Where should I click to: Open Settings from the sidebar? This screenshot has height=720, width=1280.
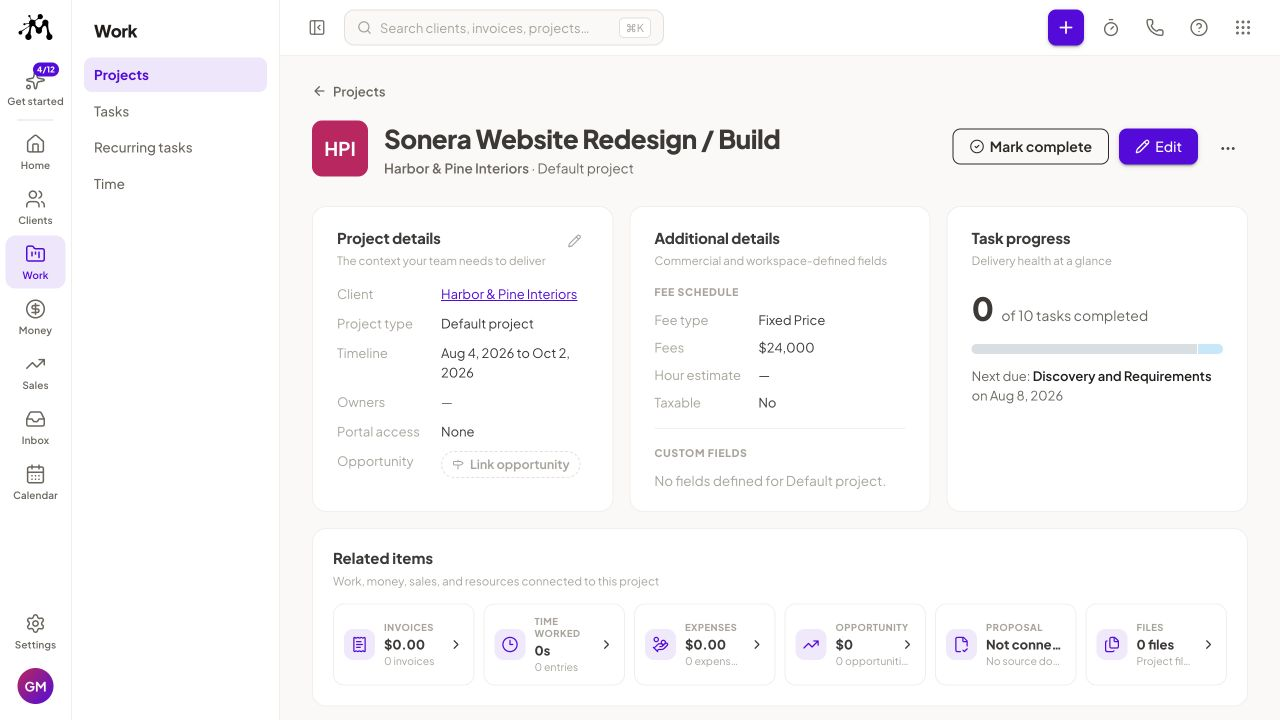pyautogui.click(x=35, y=632)
